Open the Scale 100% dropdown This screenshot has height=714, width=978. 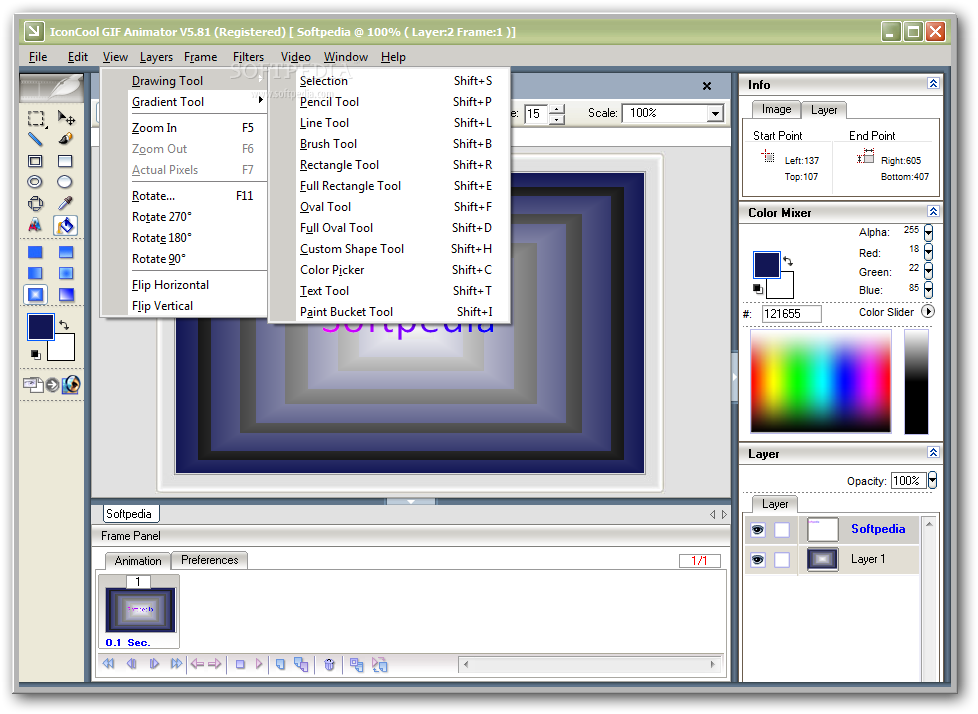(x=715, y=113)
